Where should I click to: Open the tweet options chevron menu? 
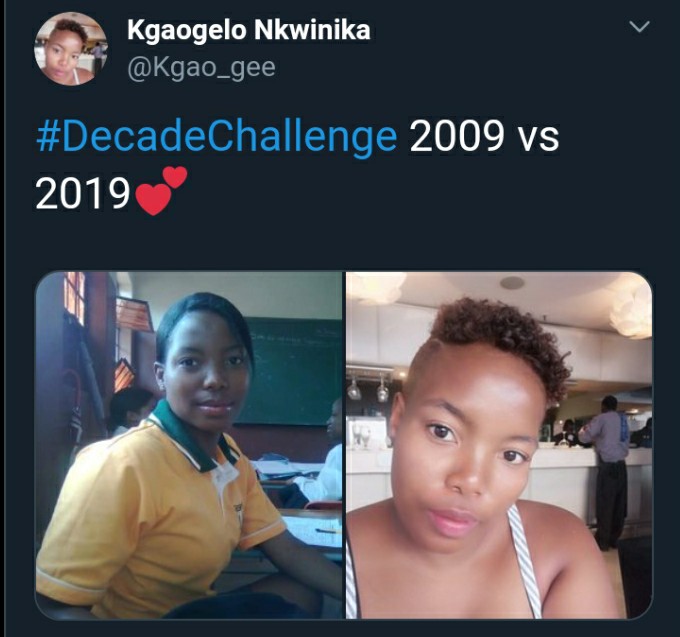coord(639,27)
